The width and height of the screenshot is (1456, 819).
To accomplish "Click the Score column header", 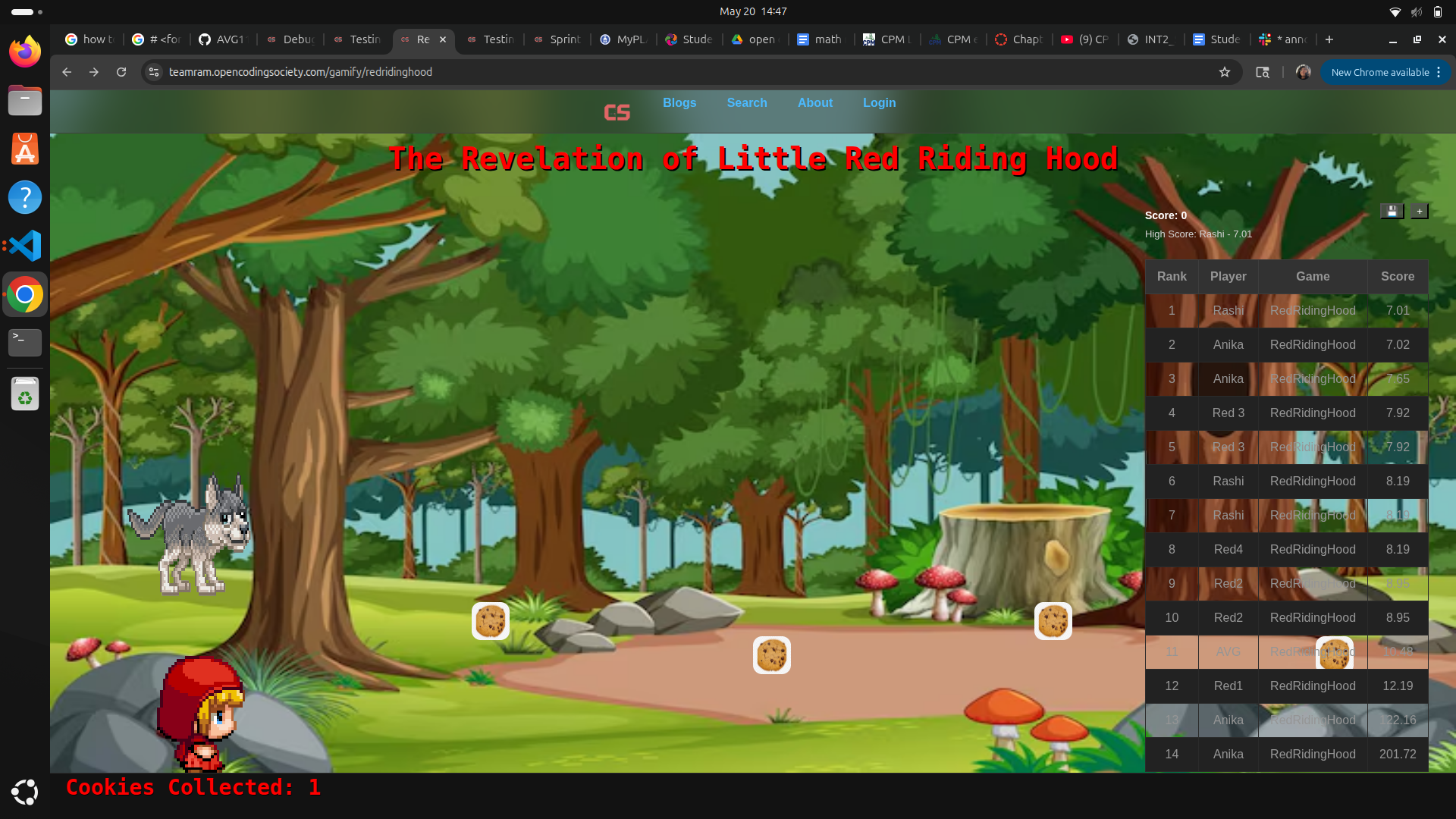I will point(1398,276).
